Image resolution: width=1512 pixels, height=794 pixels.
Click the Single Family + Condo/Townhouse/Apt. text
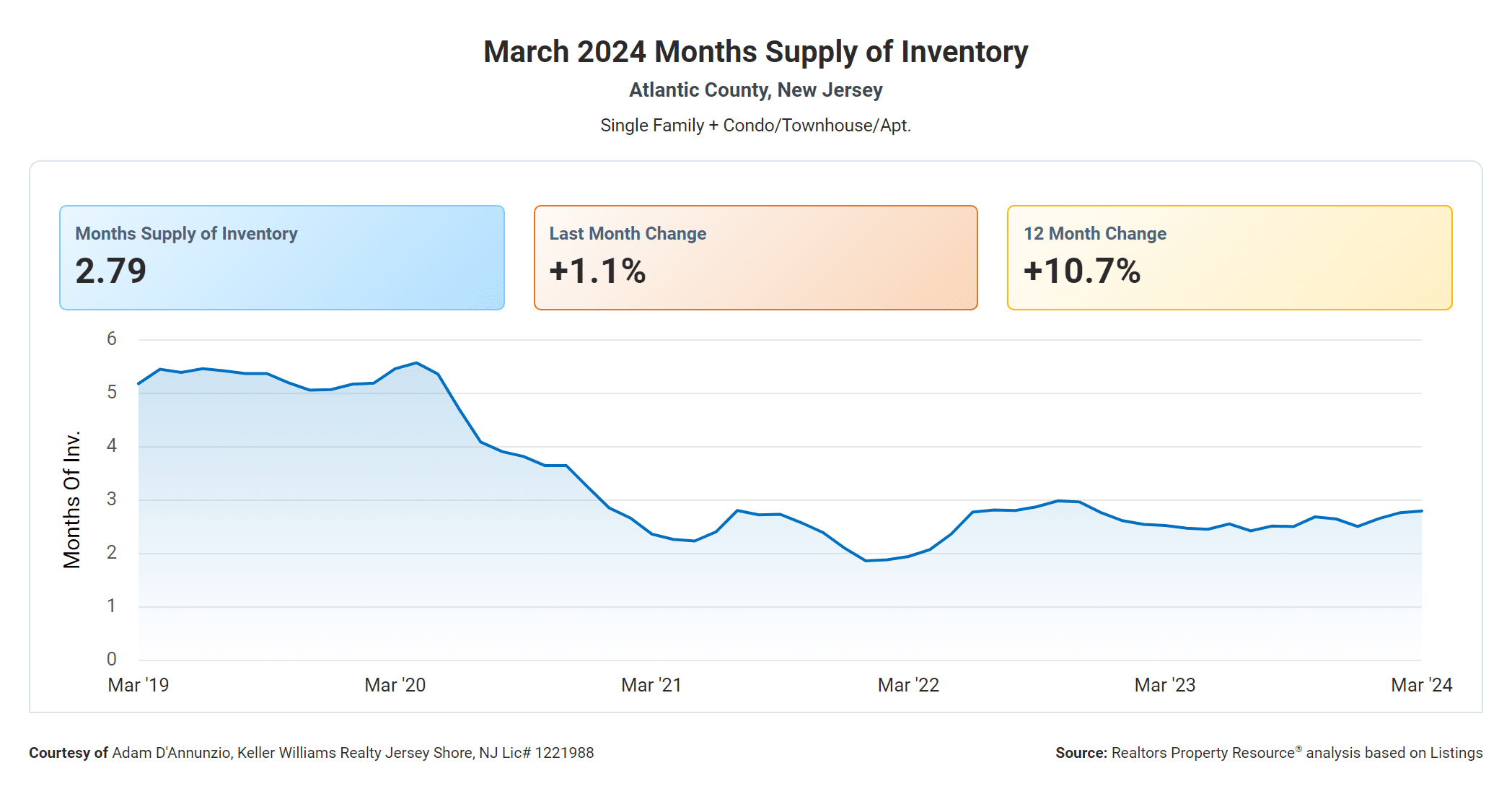point(755,126)
